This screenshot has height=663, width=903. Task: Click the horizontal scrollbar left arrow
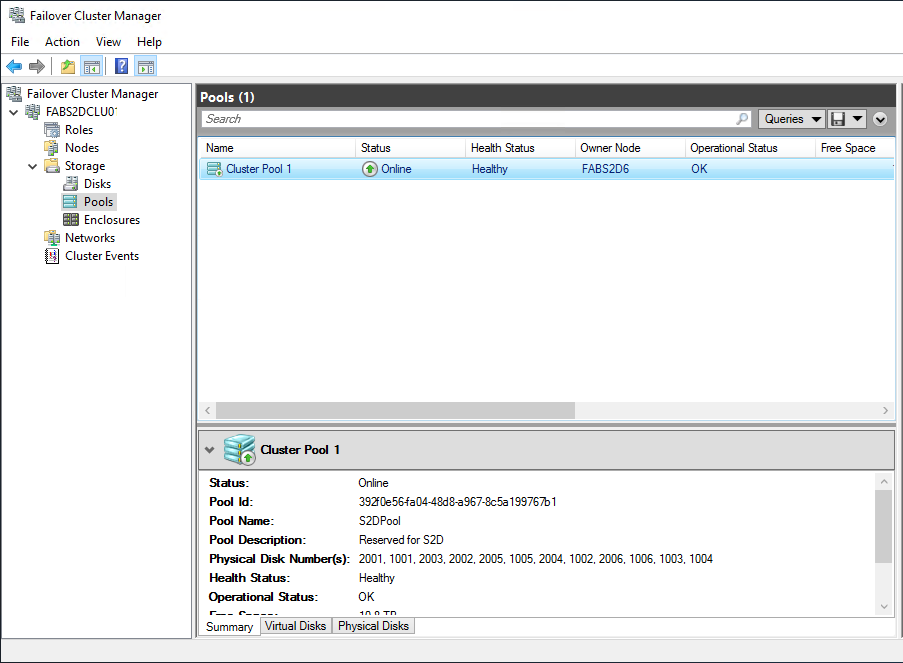click(207, 411)
